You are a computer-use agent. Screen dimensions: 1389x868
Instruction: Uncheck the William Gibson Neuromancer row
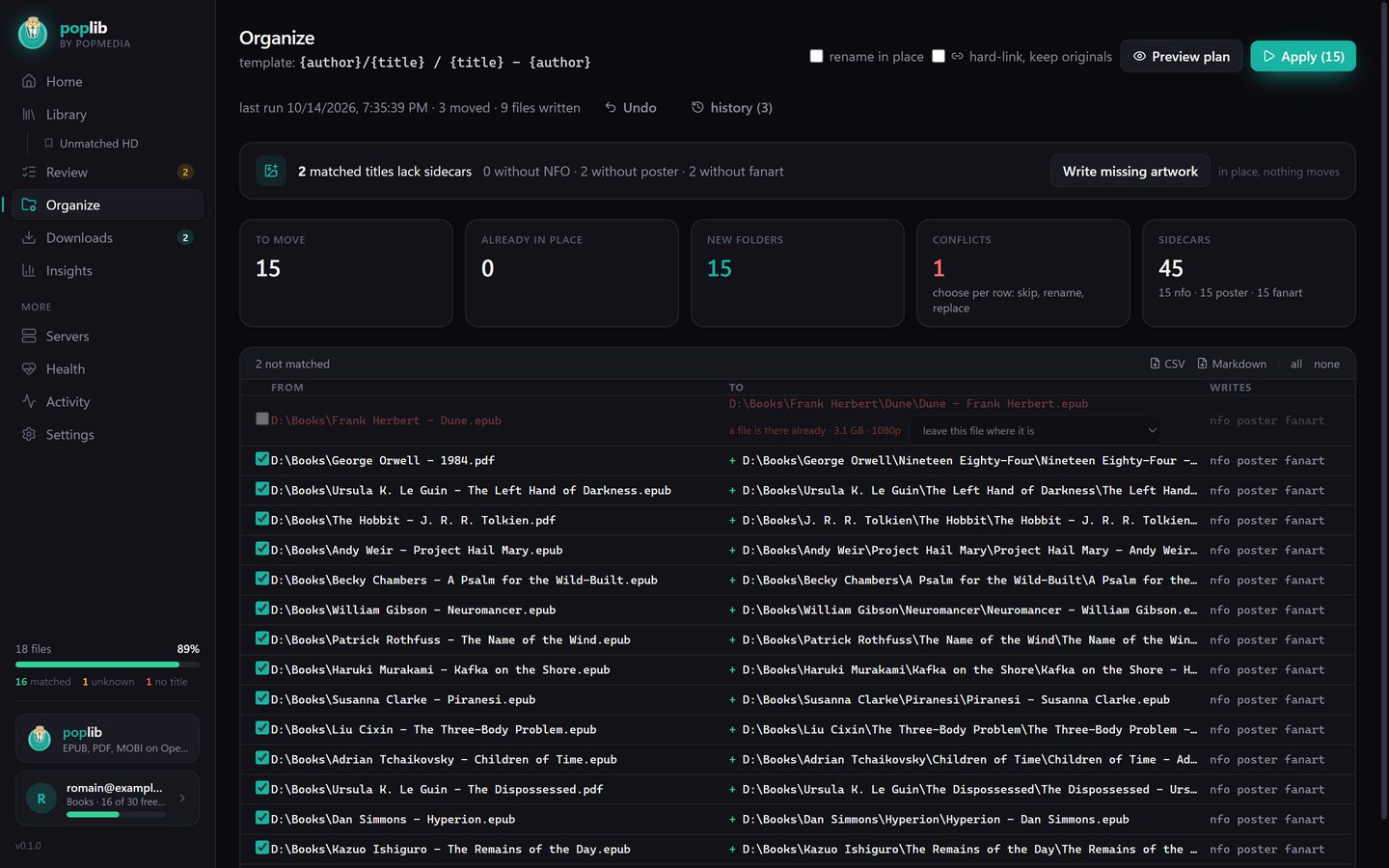pos(262,609)
